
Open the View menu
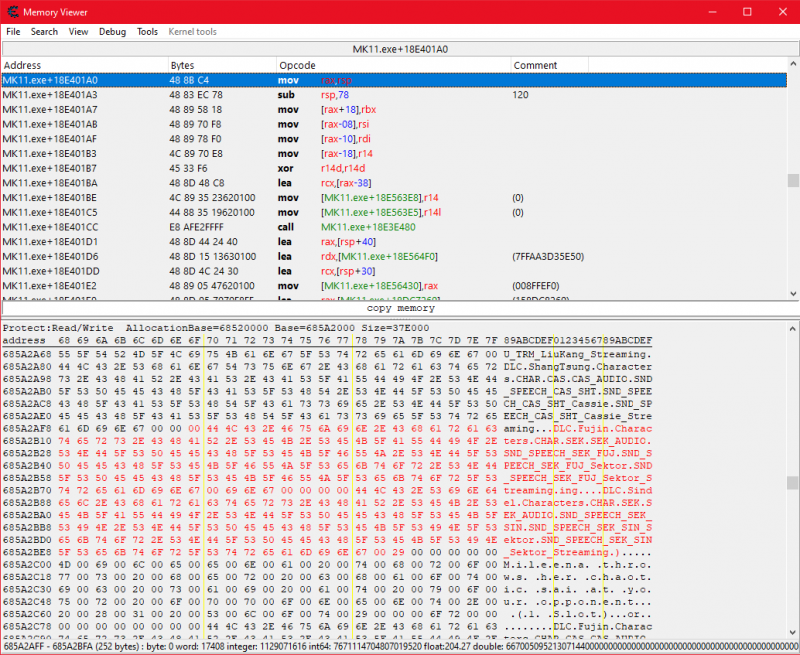click(x=78, y=32)
